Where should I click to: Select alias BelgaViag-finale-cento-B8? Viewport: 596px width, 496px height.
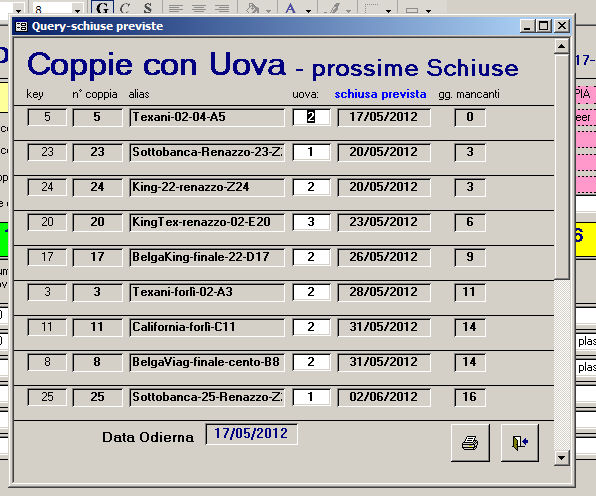click(207, 362)
